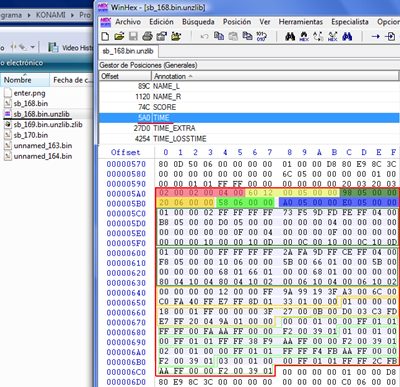Screen dimensions: 400x387
Task: Select the file sb_168.bin in Explorer
Action: coord(31,103)
